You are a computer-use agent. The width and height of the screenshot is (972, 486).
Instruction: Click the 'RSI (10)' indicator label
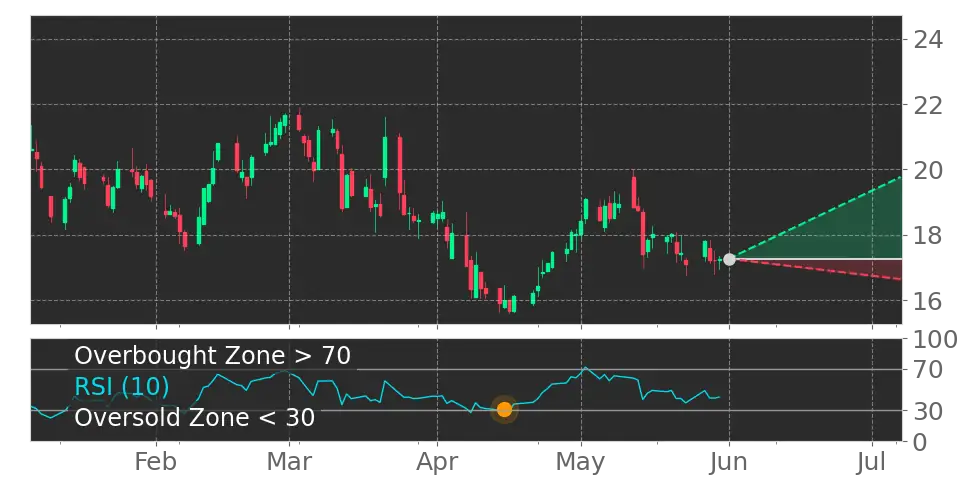tap(122, 387)
